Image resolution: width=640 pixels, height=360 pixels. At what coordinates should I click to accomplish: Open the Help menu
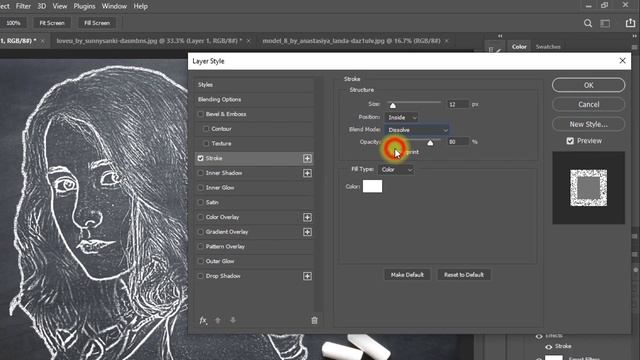pyautogui.click(x=140, y=6)
